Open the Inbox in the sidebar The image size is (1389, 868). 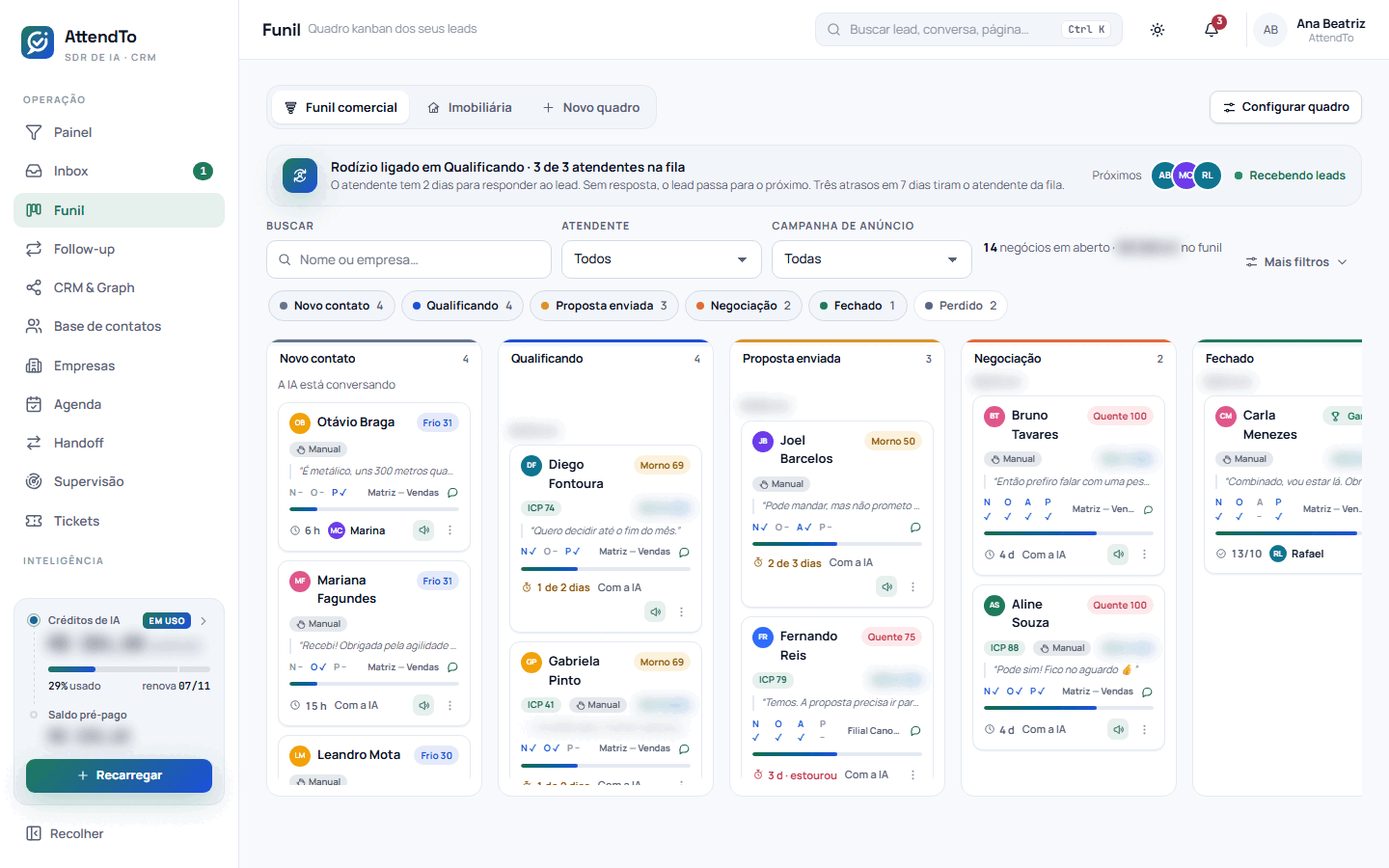point(119,171)
